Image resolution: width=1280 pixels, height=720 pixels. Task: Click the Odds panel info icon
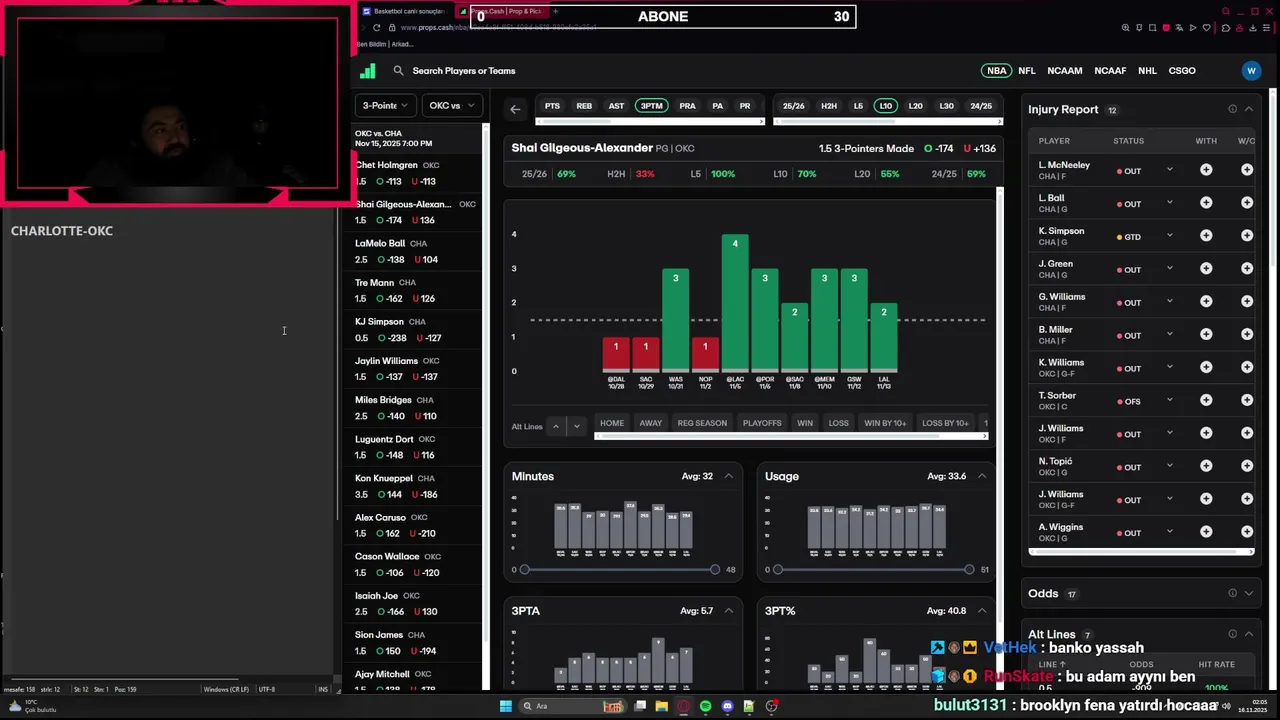click(1232, 593)
